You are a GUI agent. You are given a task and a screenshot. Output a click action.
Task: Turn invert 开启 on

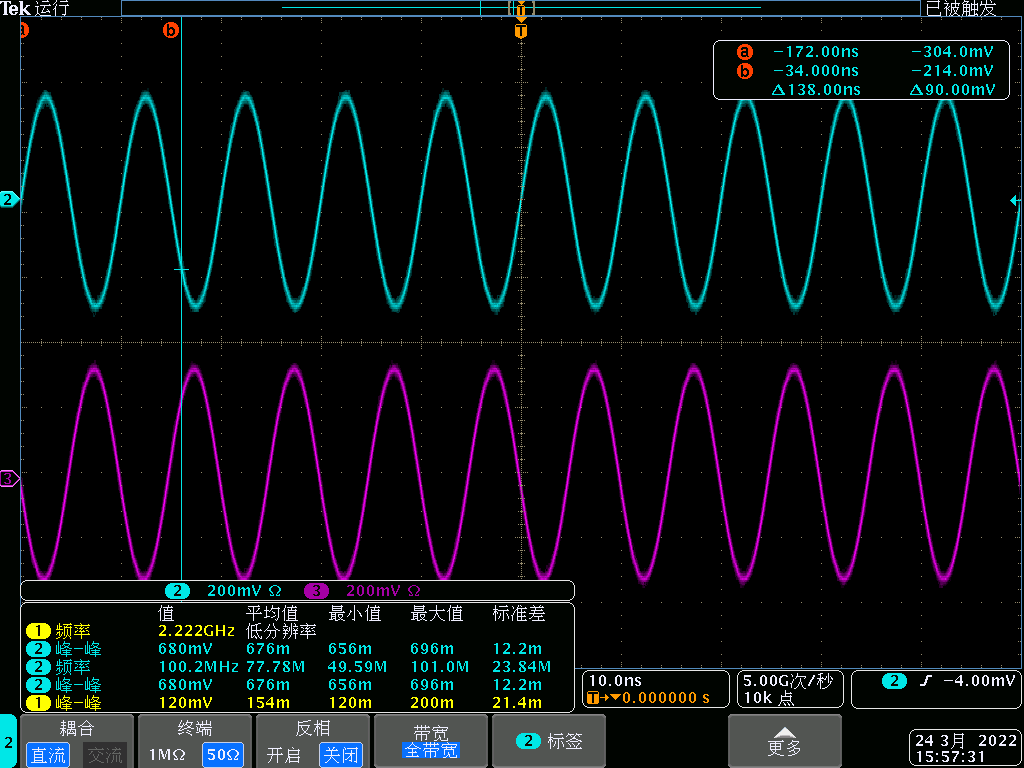pyautogui.click(x=284, y=756)
